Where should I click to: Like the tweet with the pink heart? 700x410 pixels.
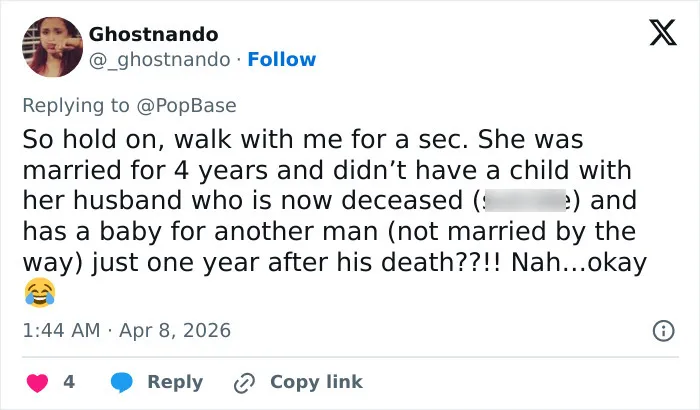coord(38,383)
